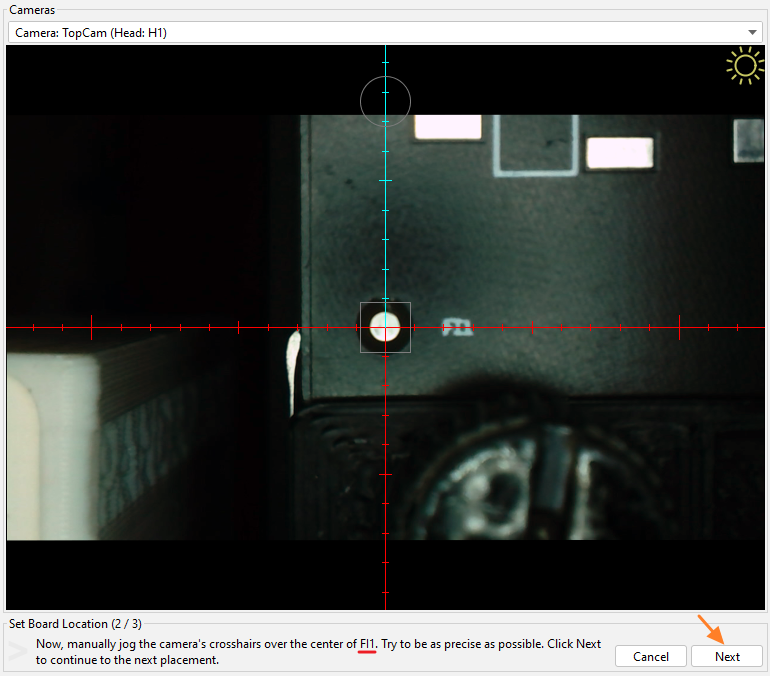Click the circle reticle at top of crosshair

(x=385, y=101)
